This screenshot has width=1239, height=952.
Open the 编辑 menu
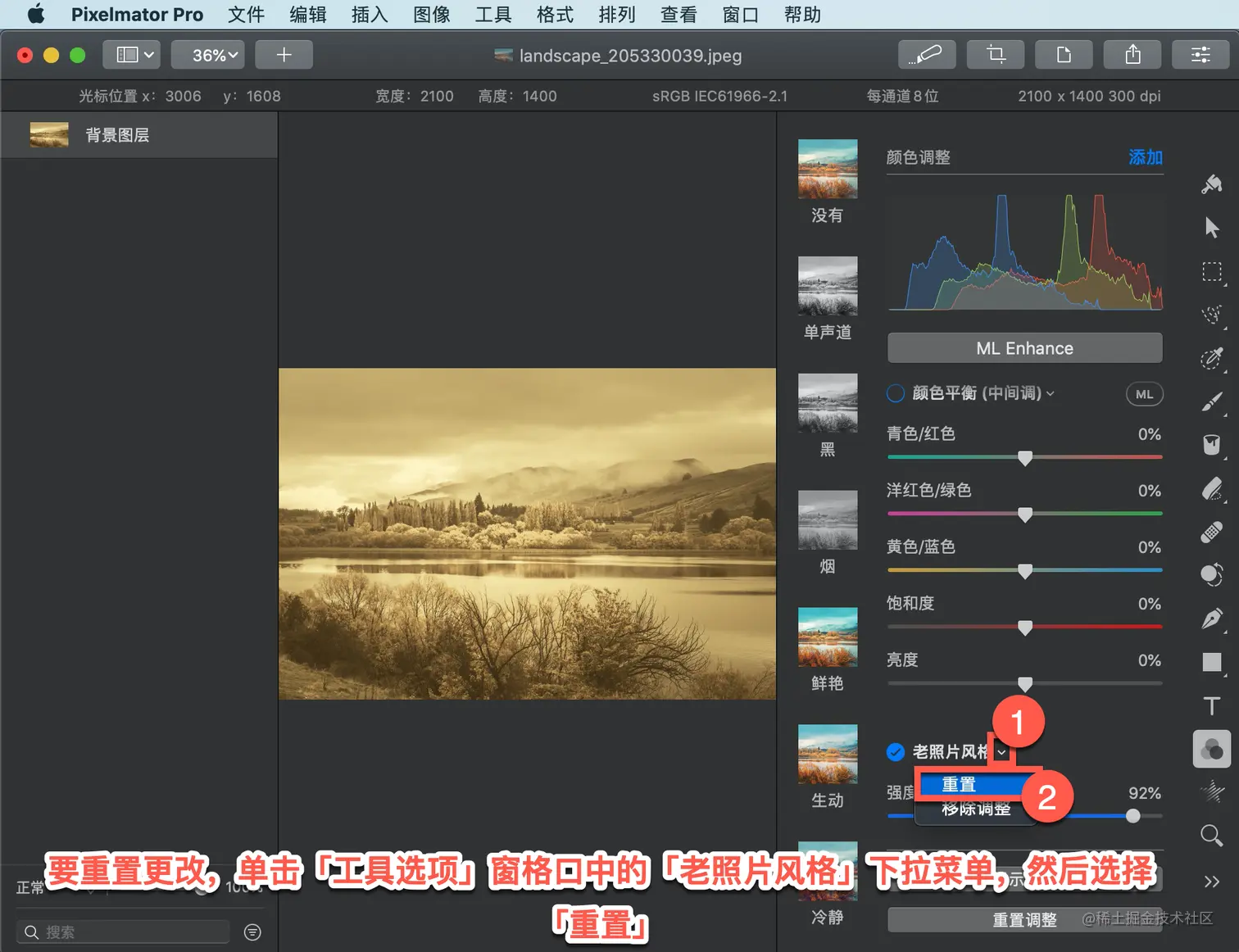click(308, 14)
